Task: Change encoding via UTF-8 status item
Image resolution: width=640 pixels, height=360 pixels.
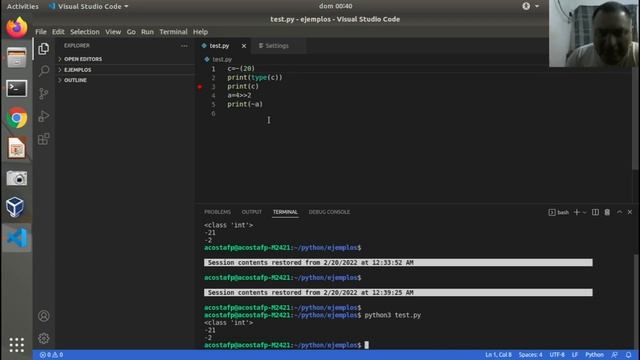Action: (x=557, y=355)
